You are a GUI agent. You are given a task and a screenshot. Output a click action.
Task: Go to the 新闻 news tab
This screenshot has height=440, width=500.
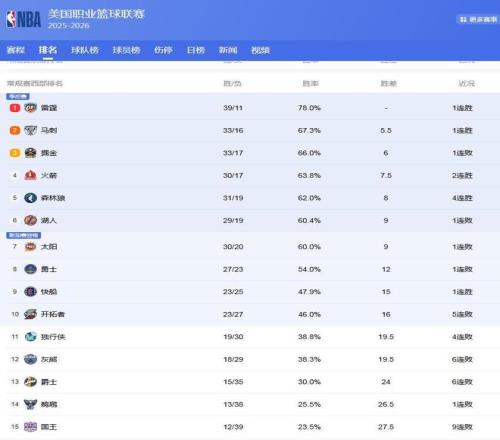coord(228,50)
